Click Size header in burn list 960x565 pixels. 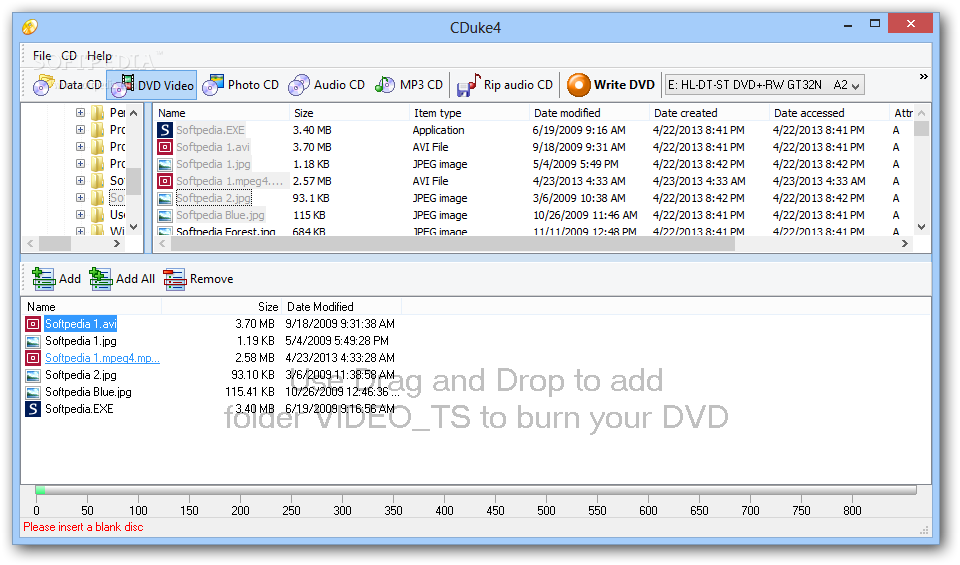pos(221,307)
